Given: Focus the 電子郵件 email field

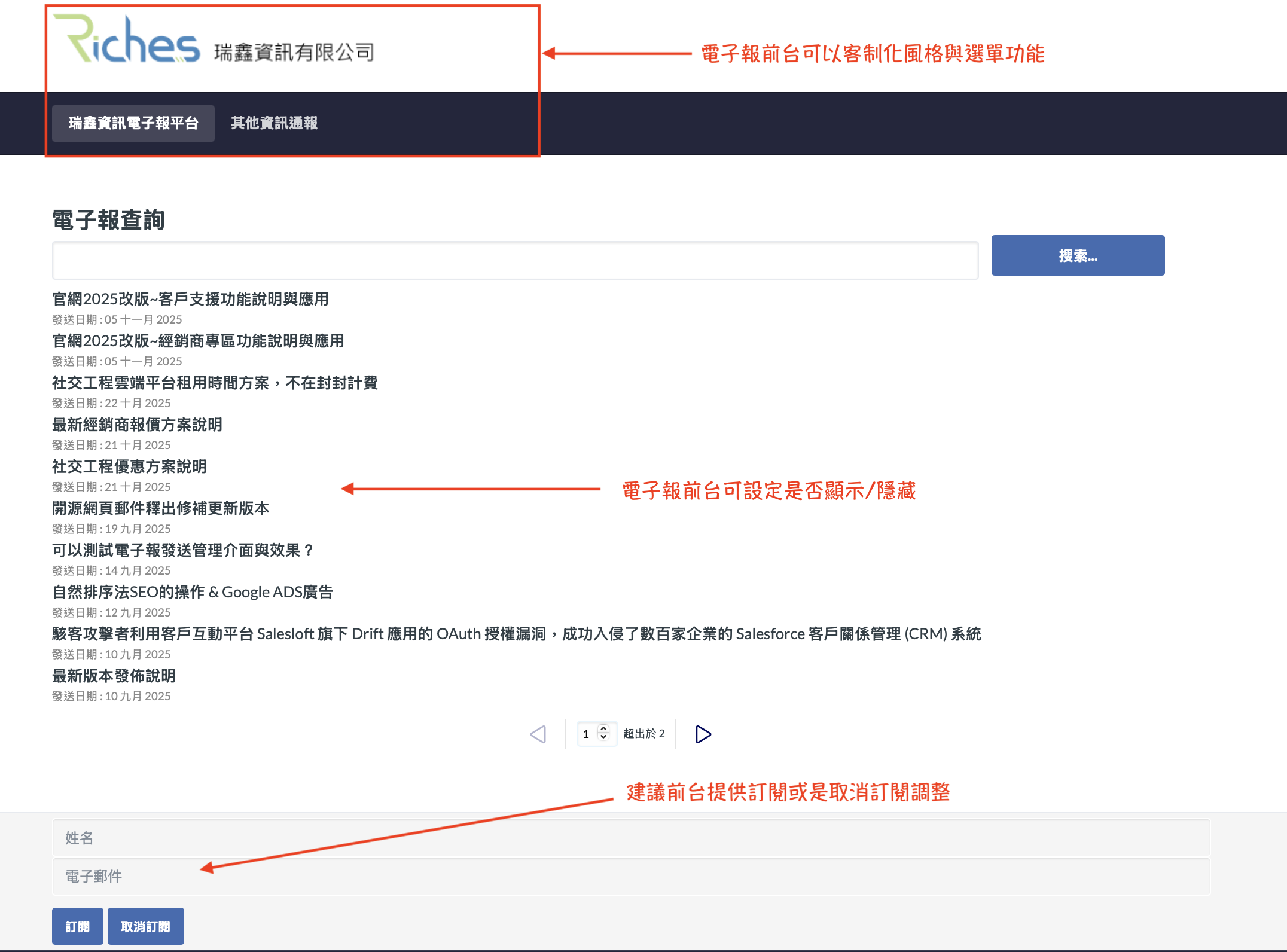Looking at the screenshot, I should click(x=630, y=876).
